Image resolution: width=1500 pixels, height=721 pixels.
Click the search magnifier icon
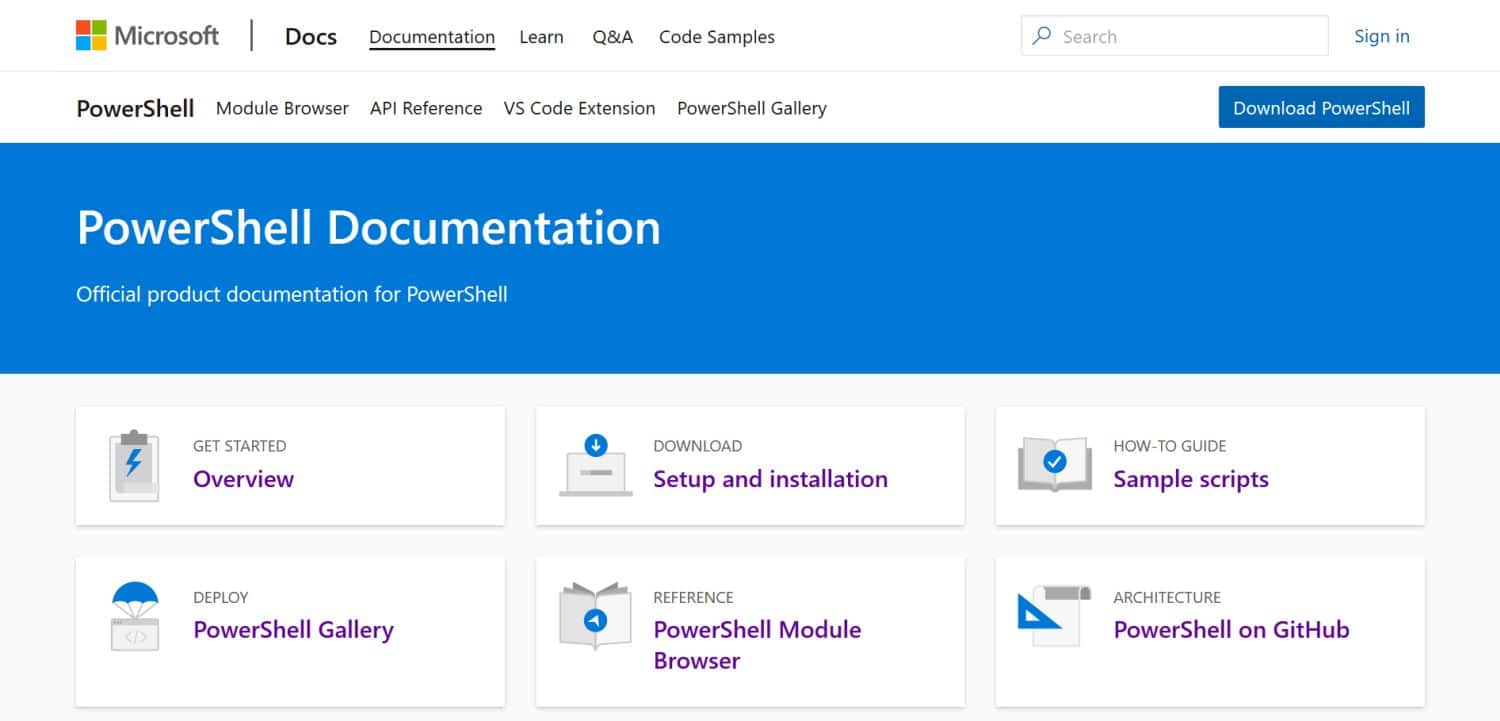click(x=1042, y=36)
